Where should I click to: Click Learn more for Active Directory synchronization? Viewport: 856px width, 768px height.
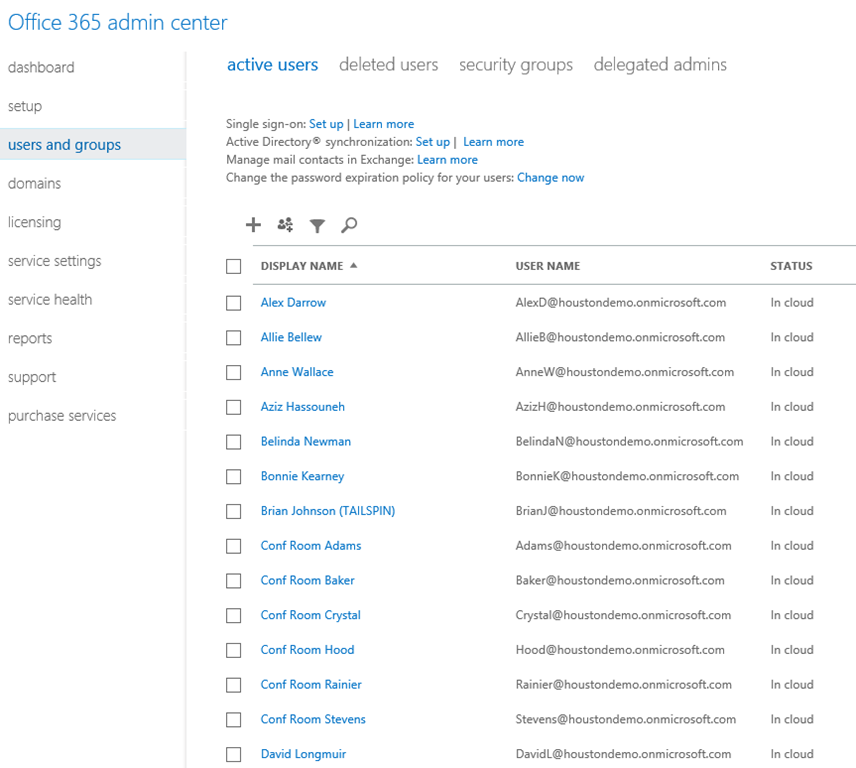[494, 142]
